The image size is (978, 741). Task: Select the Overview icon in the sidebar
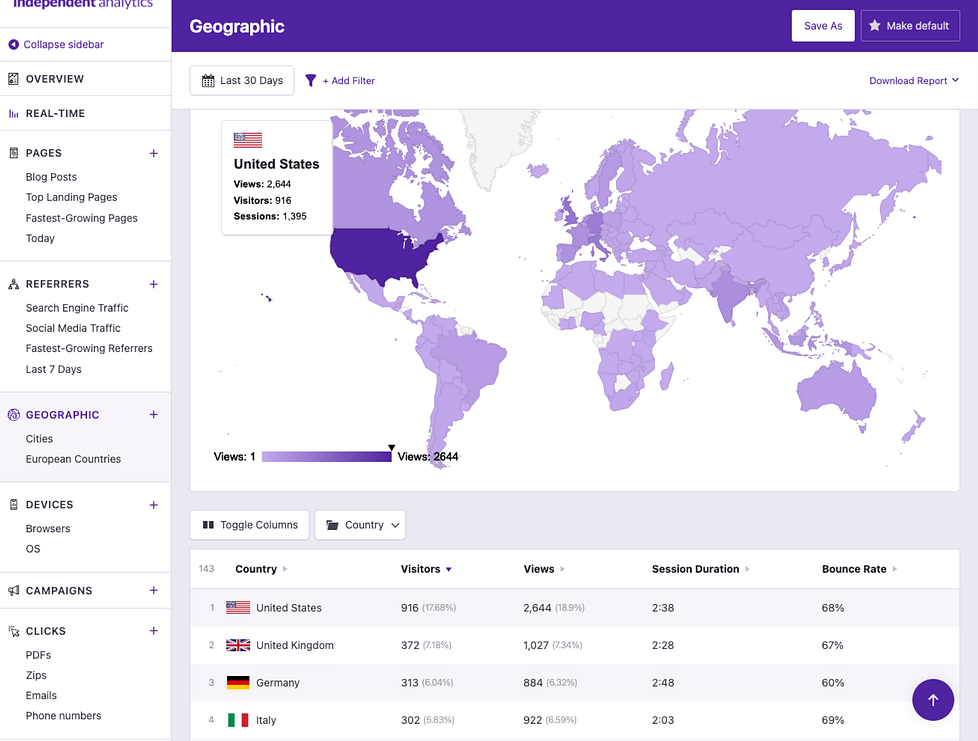click(x=11, y=78)
